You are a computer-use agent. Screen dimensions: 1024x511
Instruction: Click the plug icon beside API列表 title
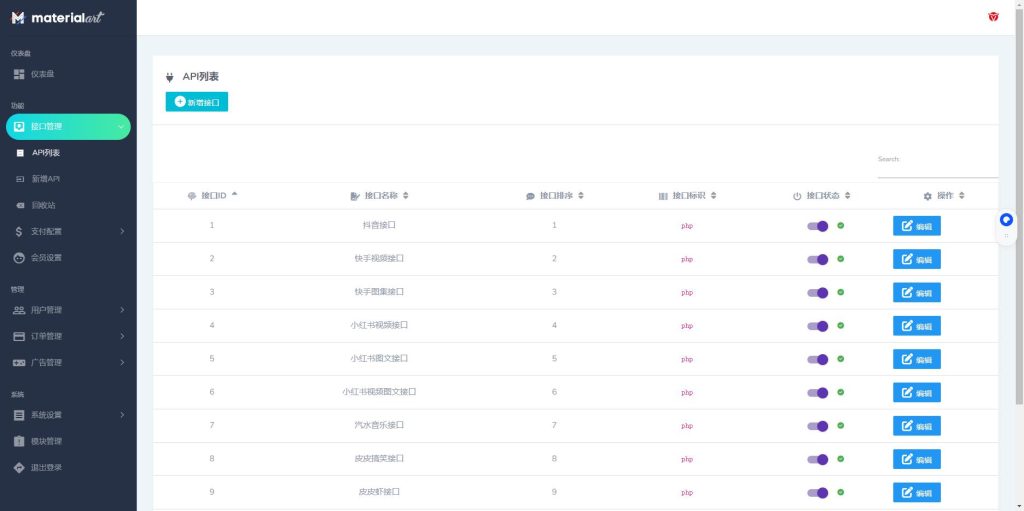(x=170, y=77)
